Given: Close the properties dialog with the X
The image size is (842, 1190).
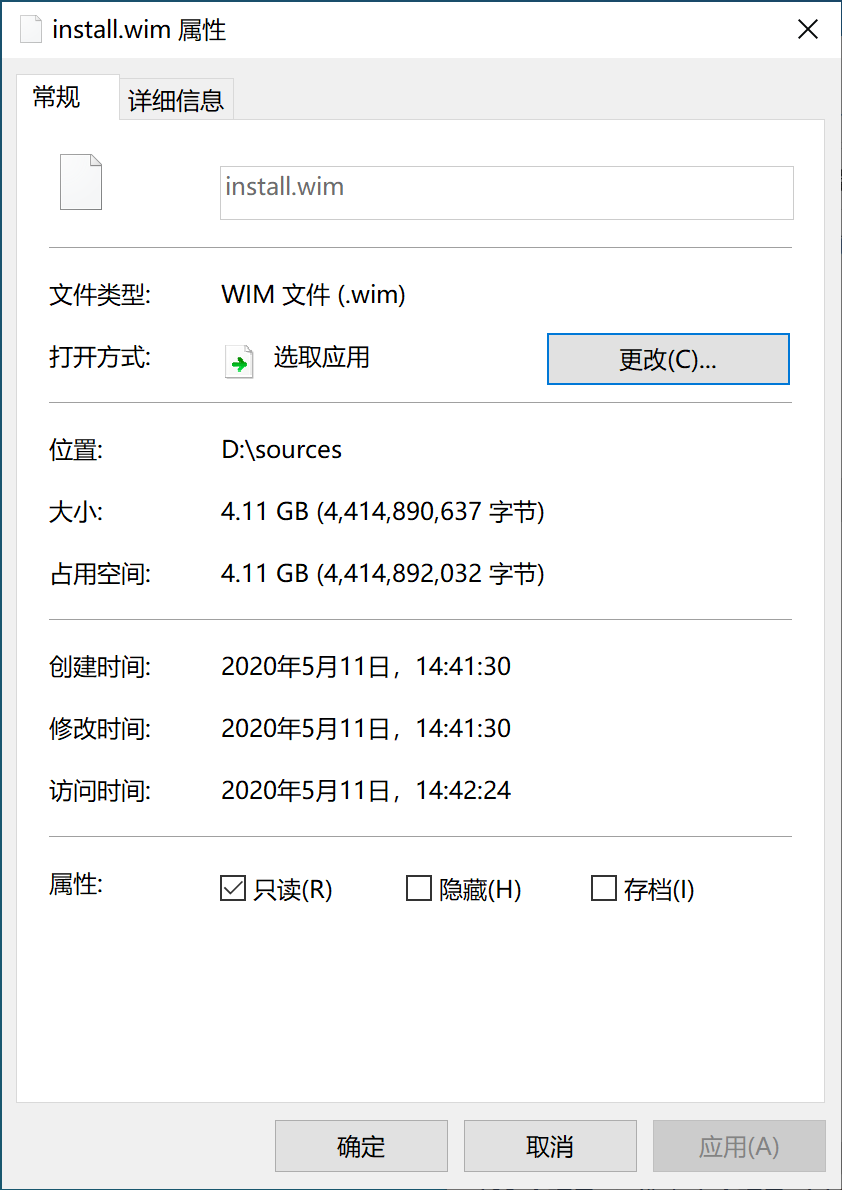Looking at the screenshot, I should tap(808, 29).
